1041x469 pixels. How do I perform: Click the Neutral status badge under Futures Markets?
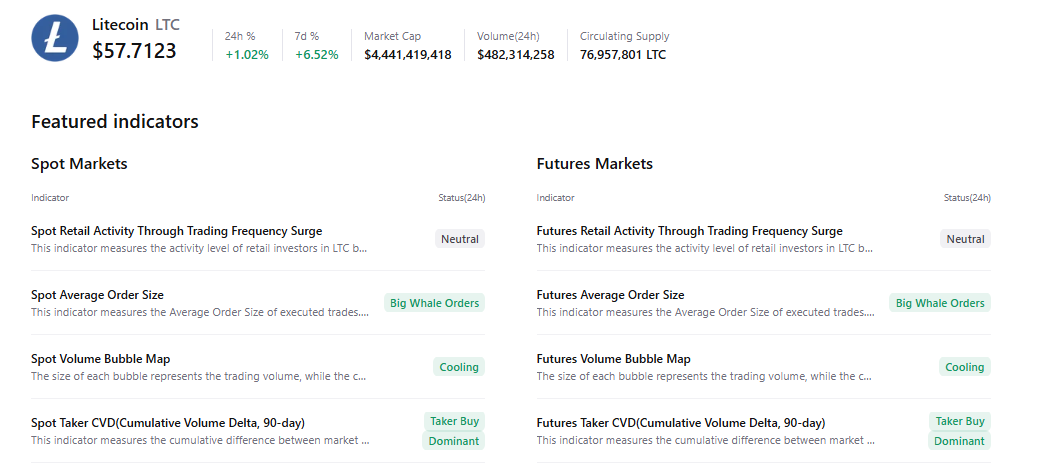click(x=965, y=239)
